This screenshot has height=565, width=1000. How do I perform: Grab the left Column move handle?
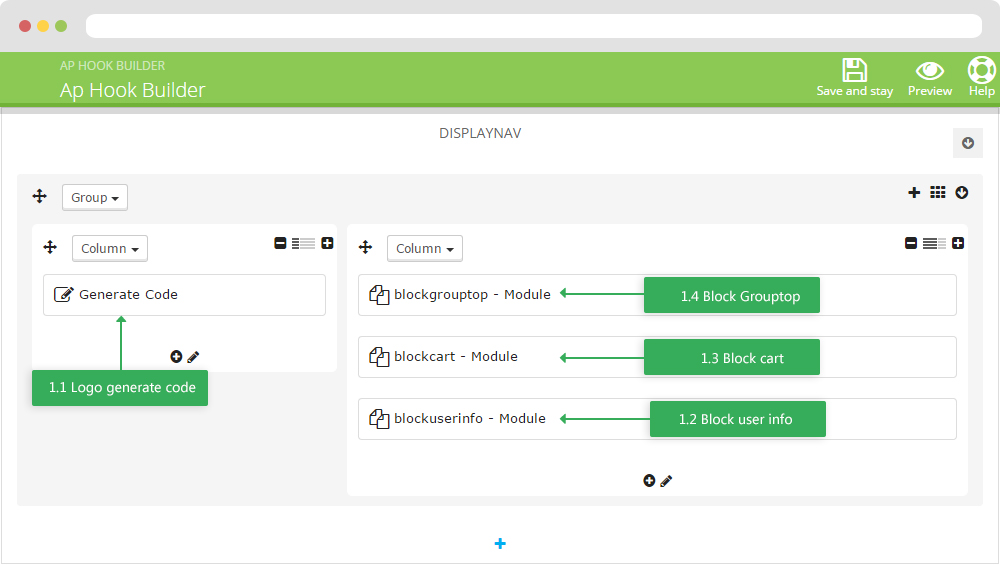50,247
